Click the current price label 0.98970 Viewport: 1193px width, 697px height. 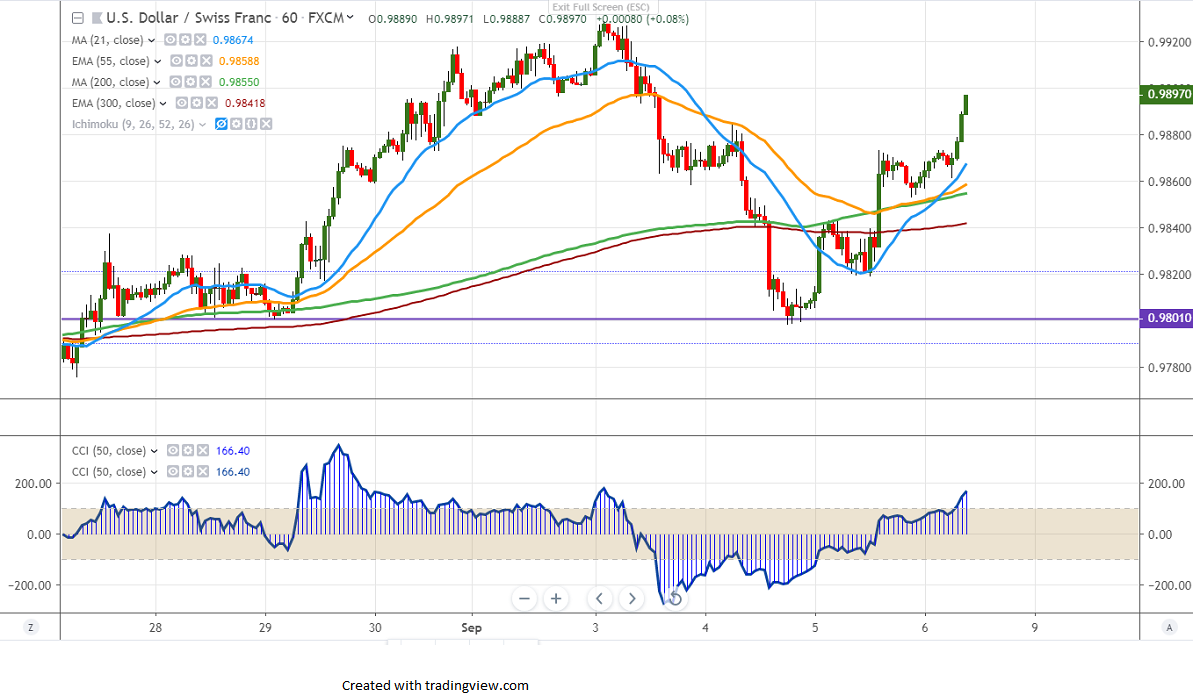click(x=1166, y=94)
